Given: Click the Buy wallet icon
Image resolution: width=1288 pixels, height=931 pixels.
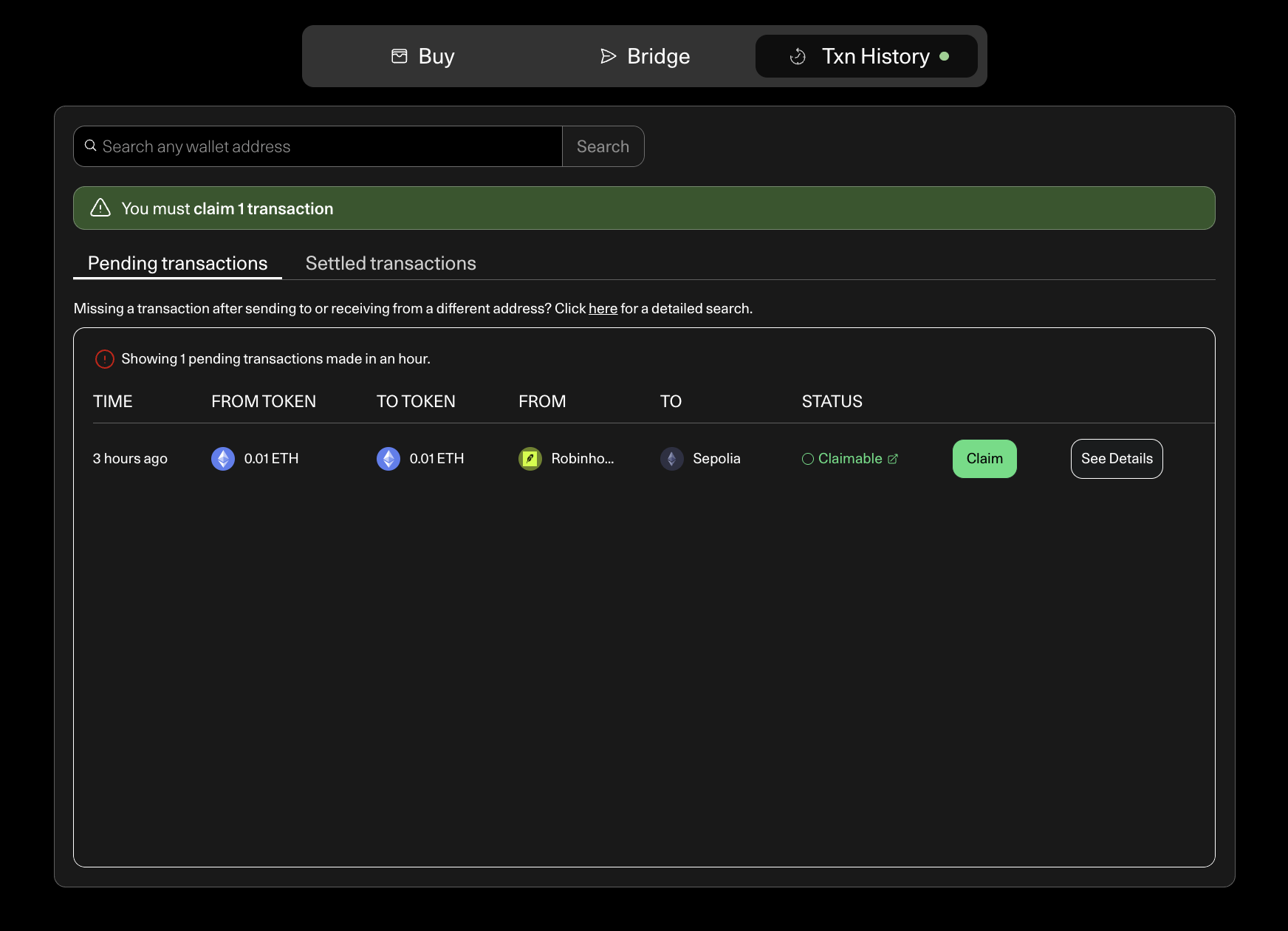Looking at the screenshot, I should pos(400,56).
